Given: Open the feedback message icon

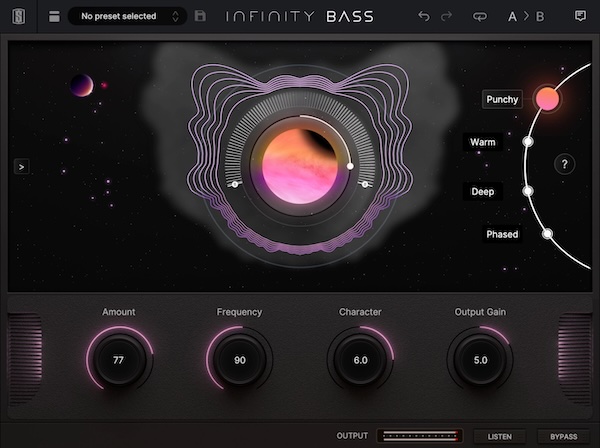Looking at the screenshot, I should [580, 16].
